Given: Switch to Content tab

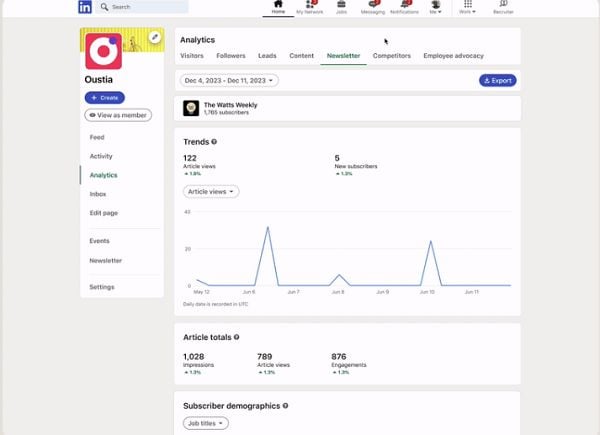Looking at the screenshot, I should 302,56.
